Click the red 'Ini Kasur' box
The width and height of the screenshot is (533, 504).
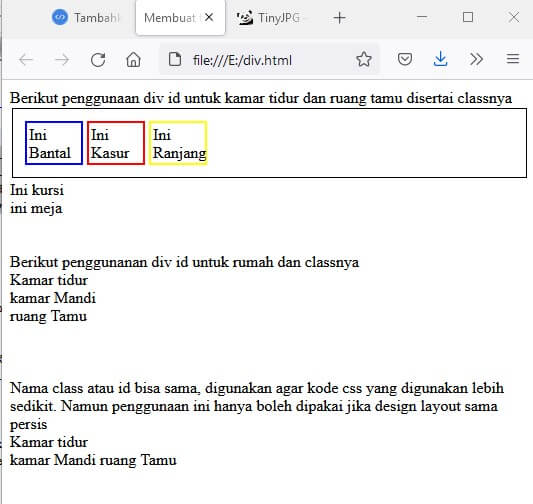116,143
